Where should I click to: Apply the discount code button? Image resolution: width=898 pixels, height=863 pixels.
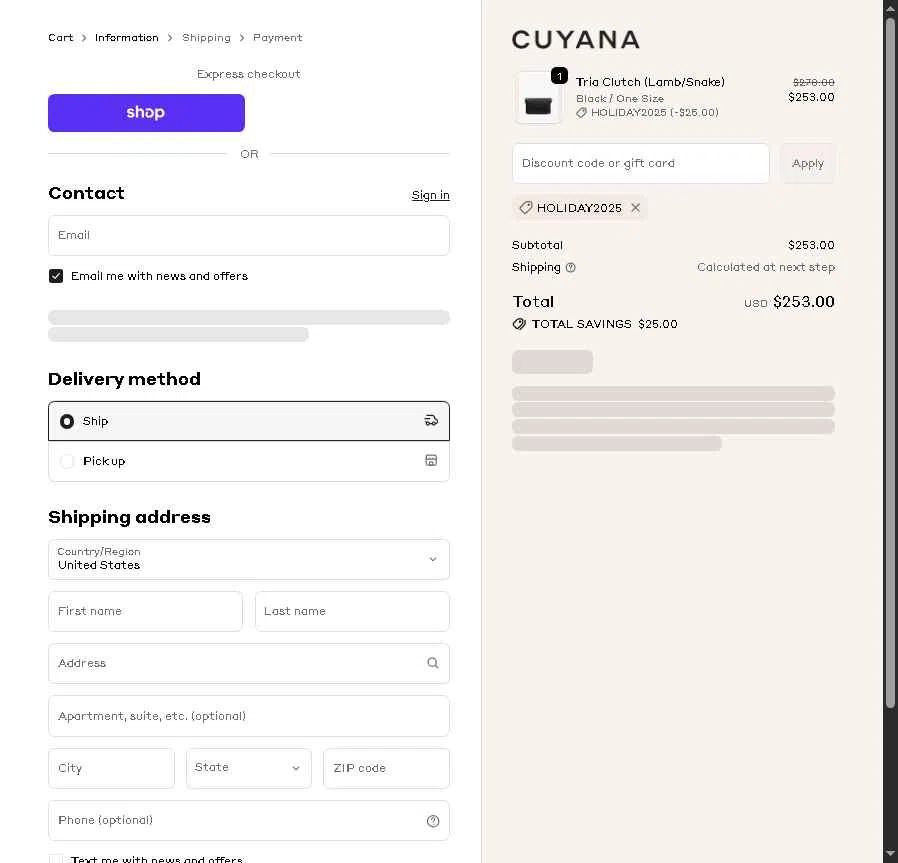pyautogui.click(x=807, y=164)
